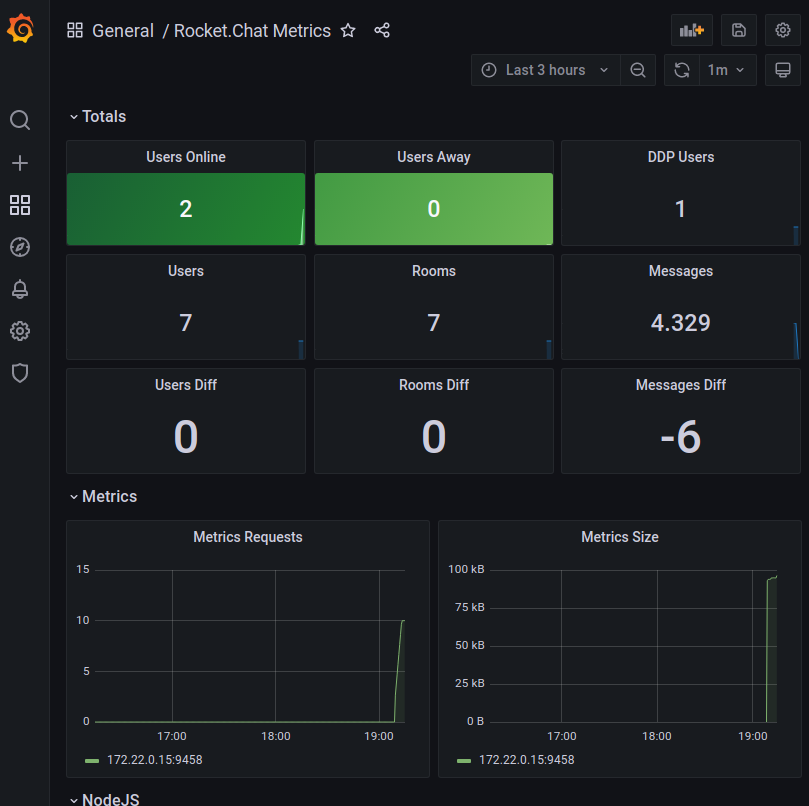Zoom out the time range
Viewport: 809px width, 806px height.
(638, 70)
